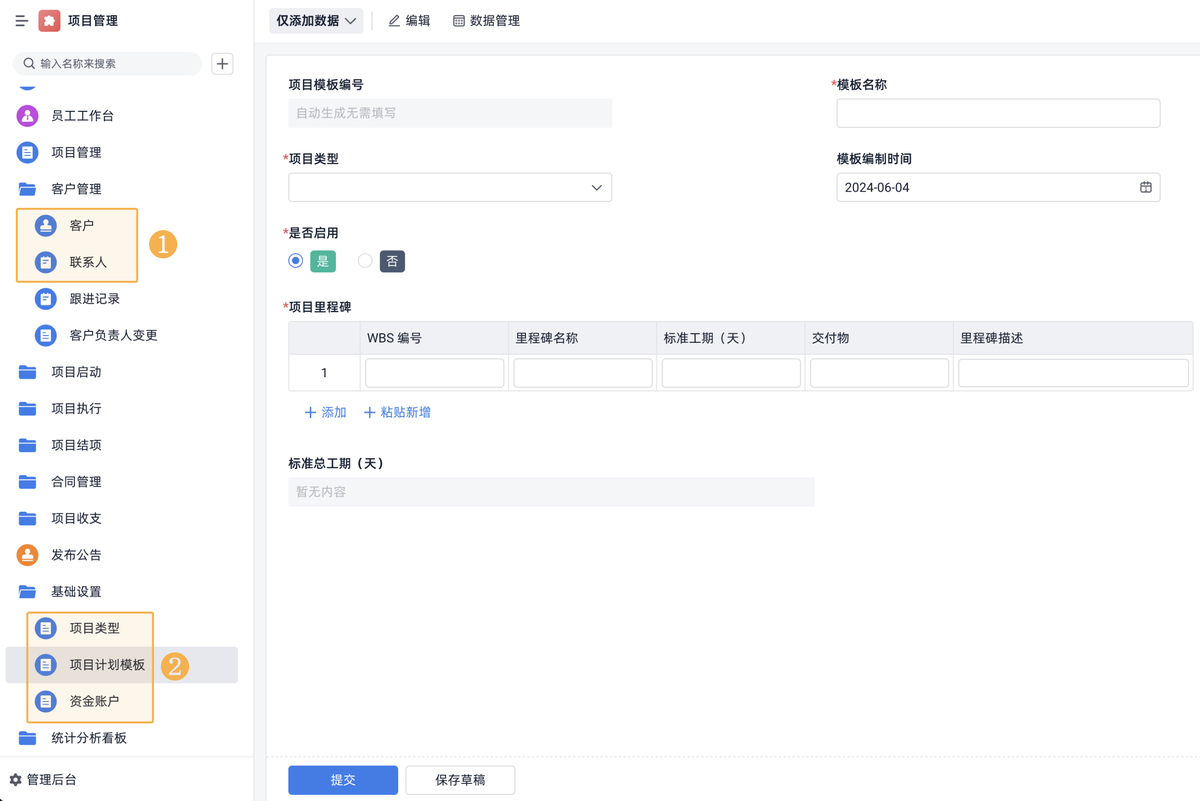1200x801 pixels.
Task: Open the 项目类型 dropdown
Action: pyautogui.click(x=450, y=188)
